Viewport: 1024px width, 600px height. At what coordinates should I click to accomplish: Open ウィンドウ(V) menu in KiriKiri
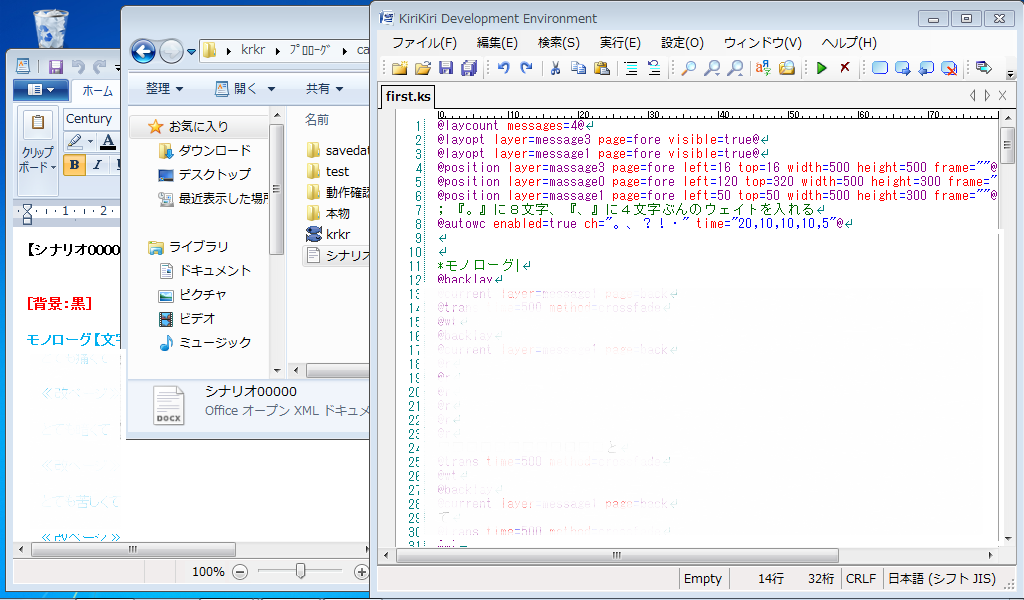pos(762,43)
